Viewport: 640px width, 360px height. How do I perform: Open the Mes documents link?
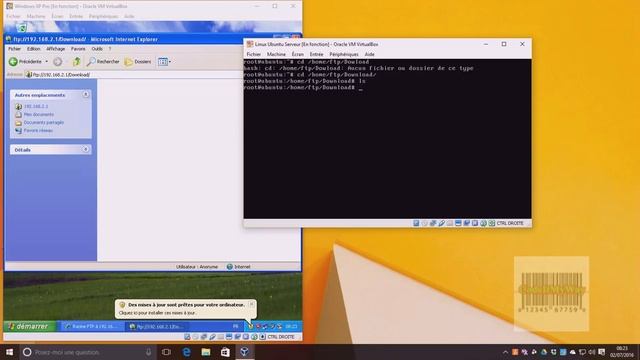point(38,115)
